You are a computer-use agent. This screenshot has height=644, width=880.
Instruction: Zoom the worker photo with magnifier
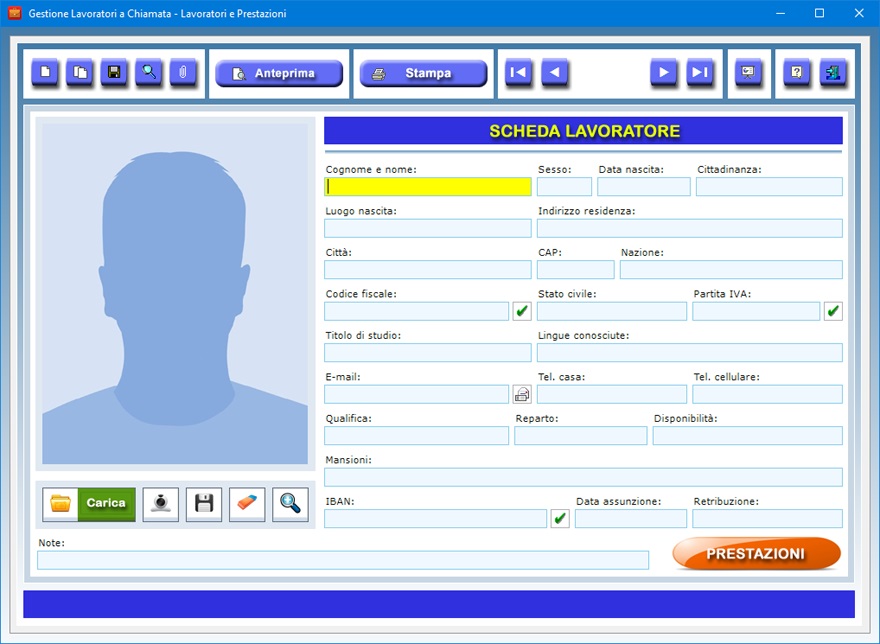coord(290,504)
